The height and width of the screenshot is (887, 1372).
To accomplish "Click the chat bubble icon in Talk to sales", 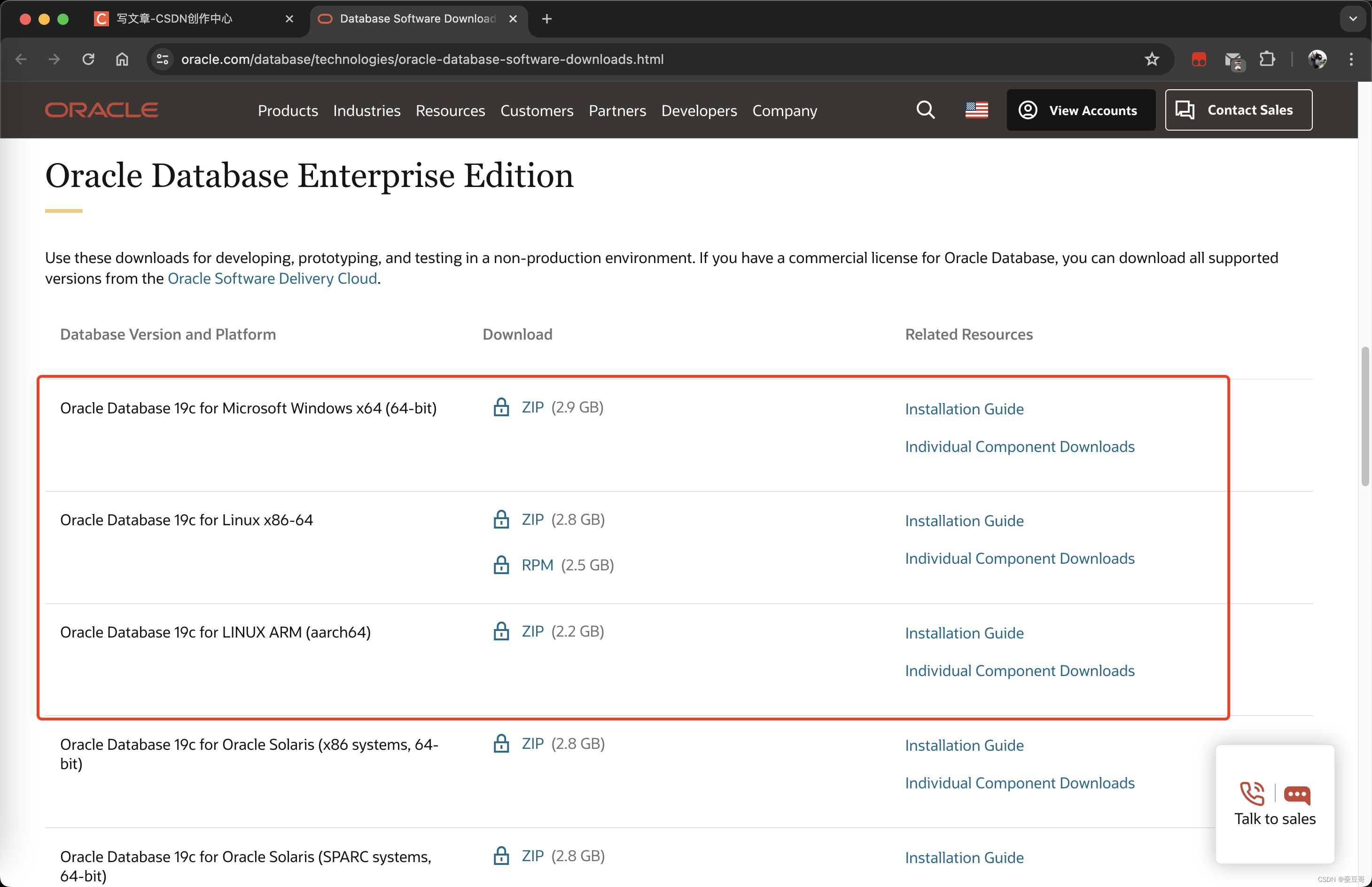I will [1296, 795].
